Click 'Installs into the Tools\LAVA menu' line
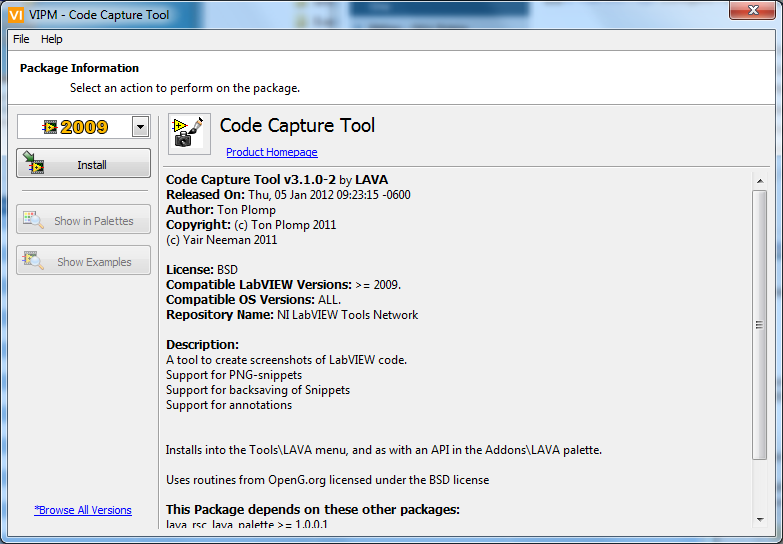This screenshot has width=783, height=544. pyautogui.click(x=384, y=450)
